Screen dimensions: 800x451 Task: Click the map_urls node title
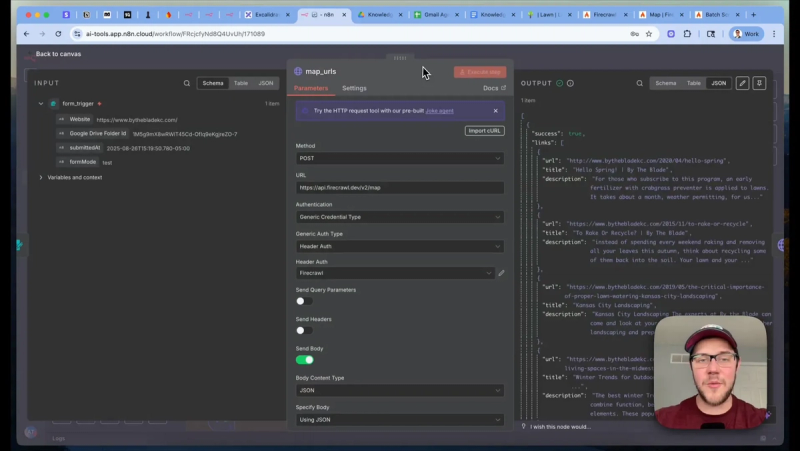coord(320,71)
